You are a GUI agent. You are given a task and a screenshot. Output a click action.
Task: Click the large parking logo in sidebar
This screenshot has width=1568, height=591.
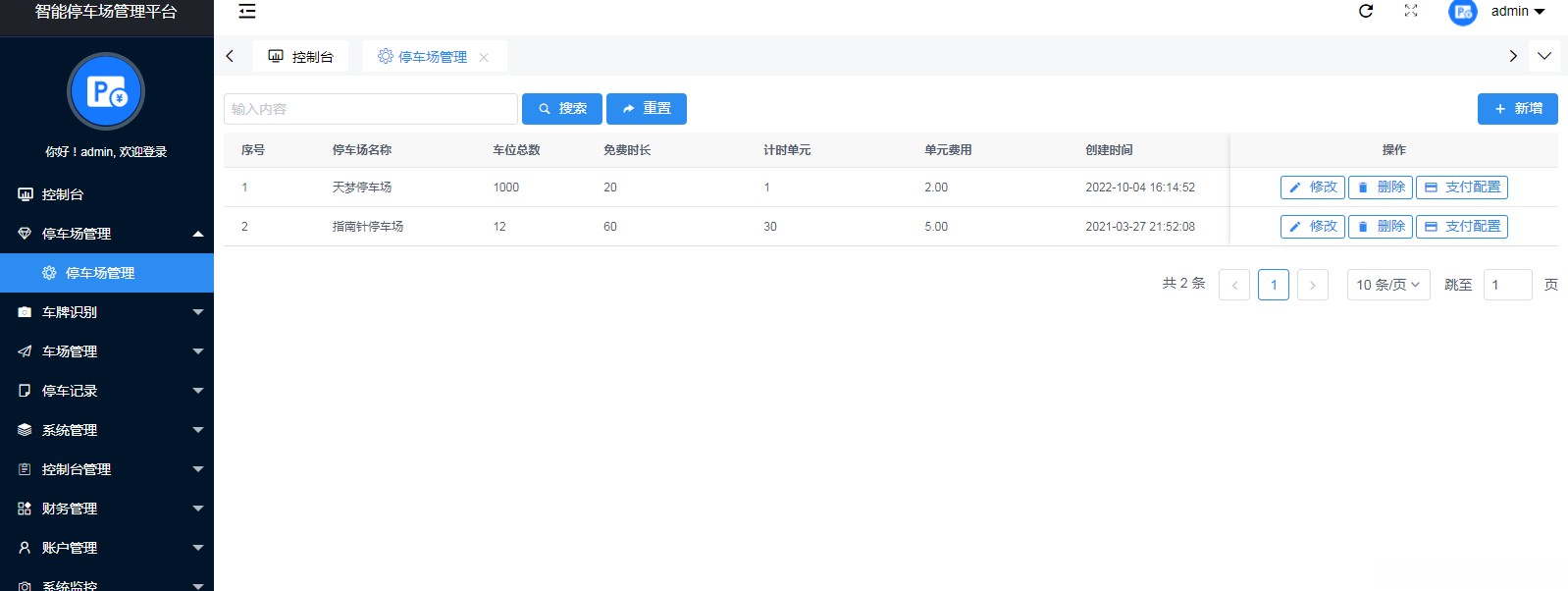(106, 91)
